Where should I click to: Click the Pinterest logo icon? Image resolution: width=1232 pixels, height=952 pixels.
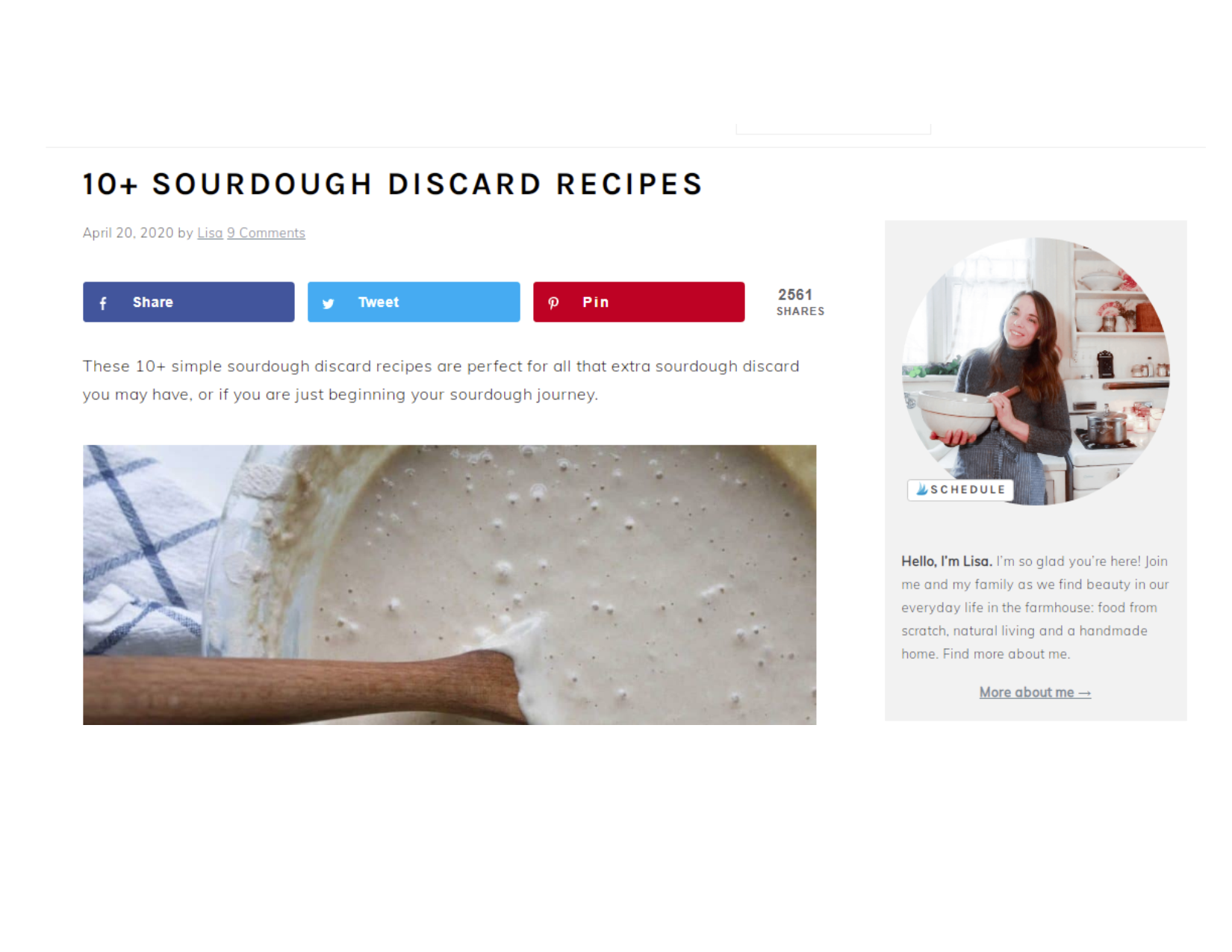click(x=553, y=303)
